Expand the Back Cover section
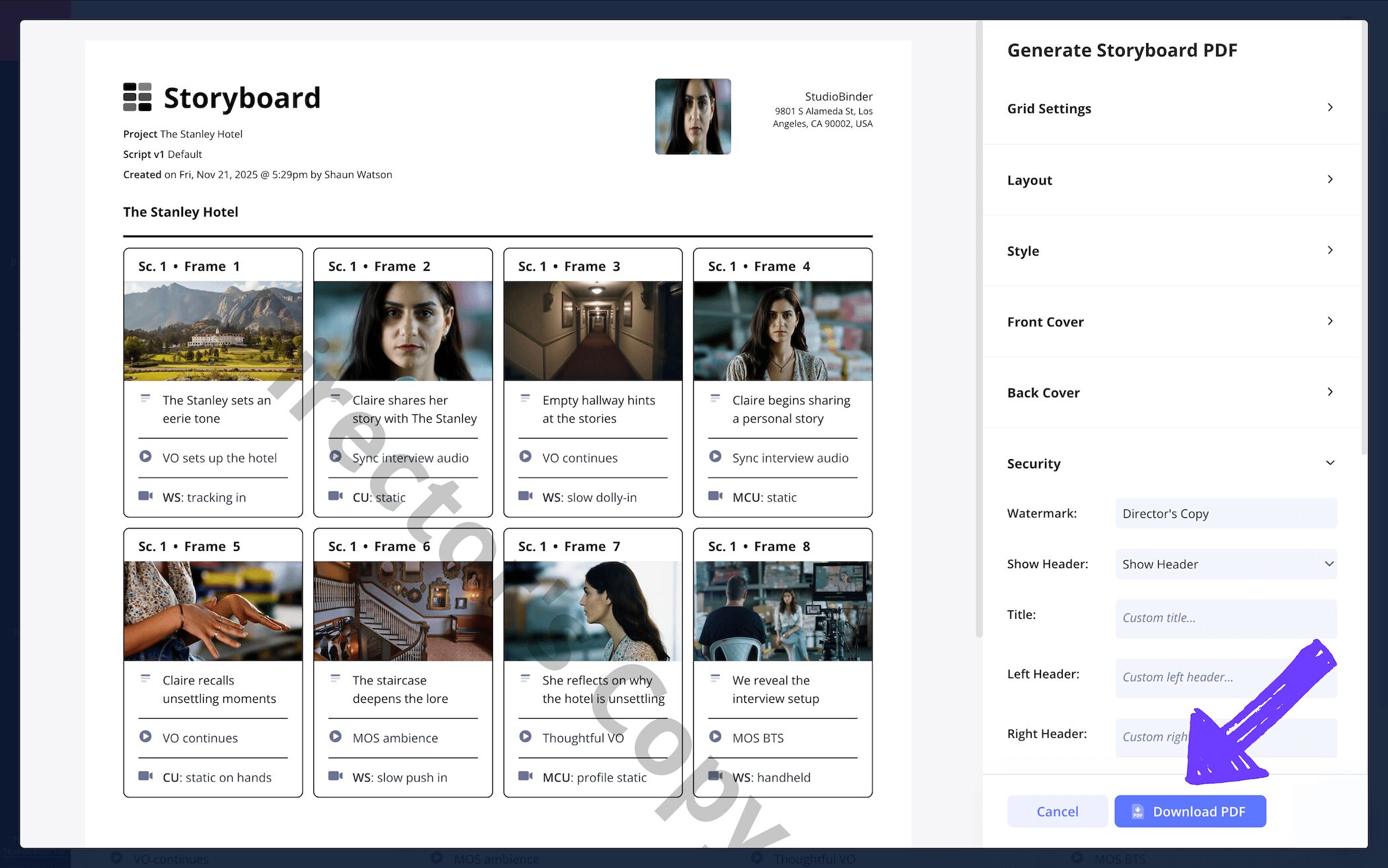Image resolution: width=1388 pixels, height=868 pixels. click(1170, 392)
